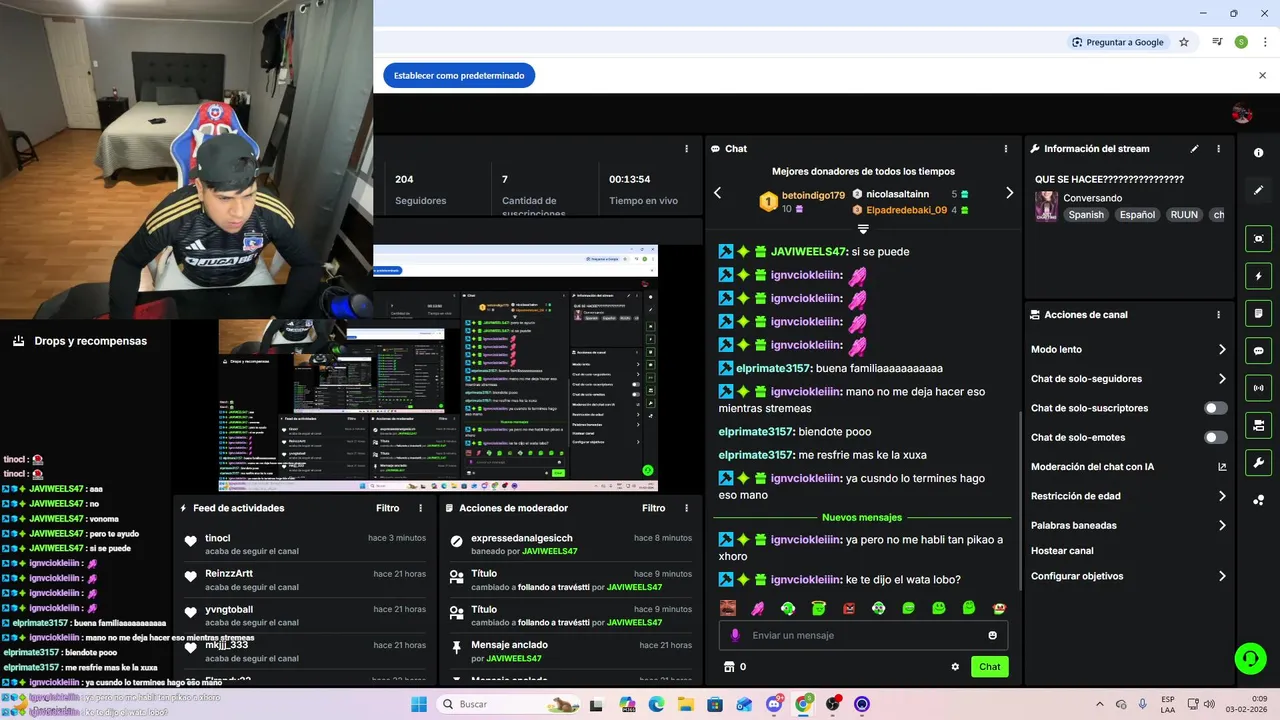Edit stream information with the pencil icon
This screenshot has height=720, width=1280.
pyautogui.click(x=1194, y=149)
